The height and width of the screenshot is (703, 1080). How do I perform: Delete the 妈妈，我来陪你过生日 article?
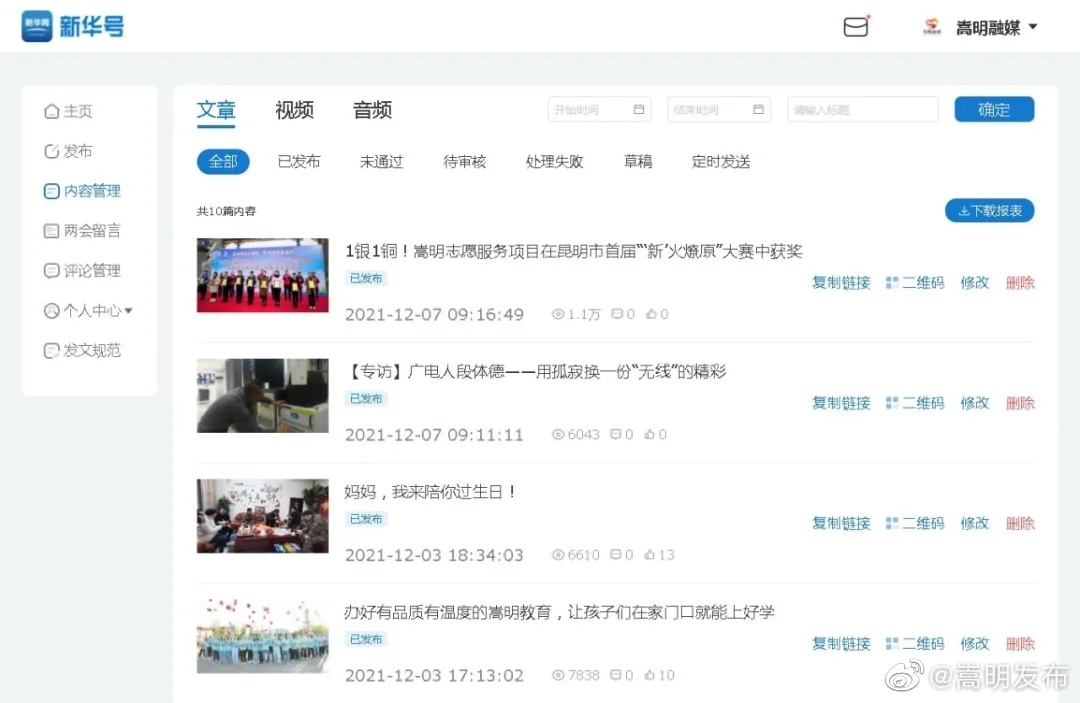coord(1020,523)
